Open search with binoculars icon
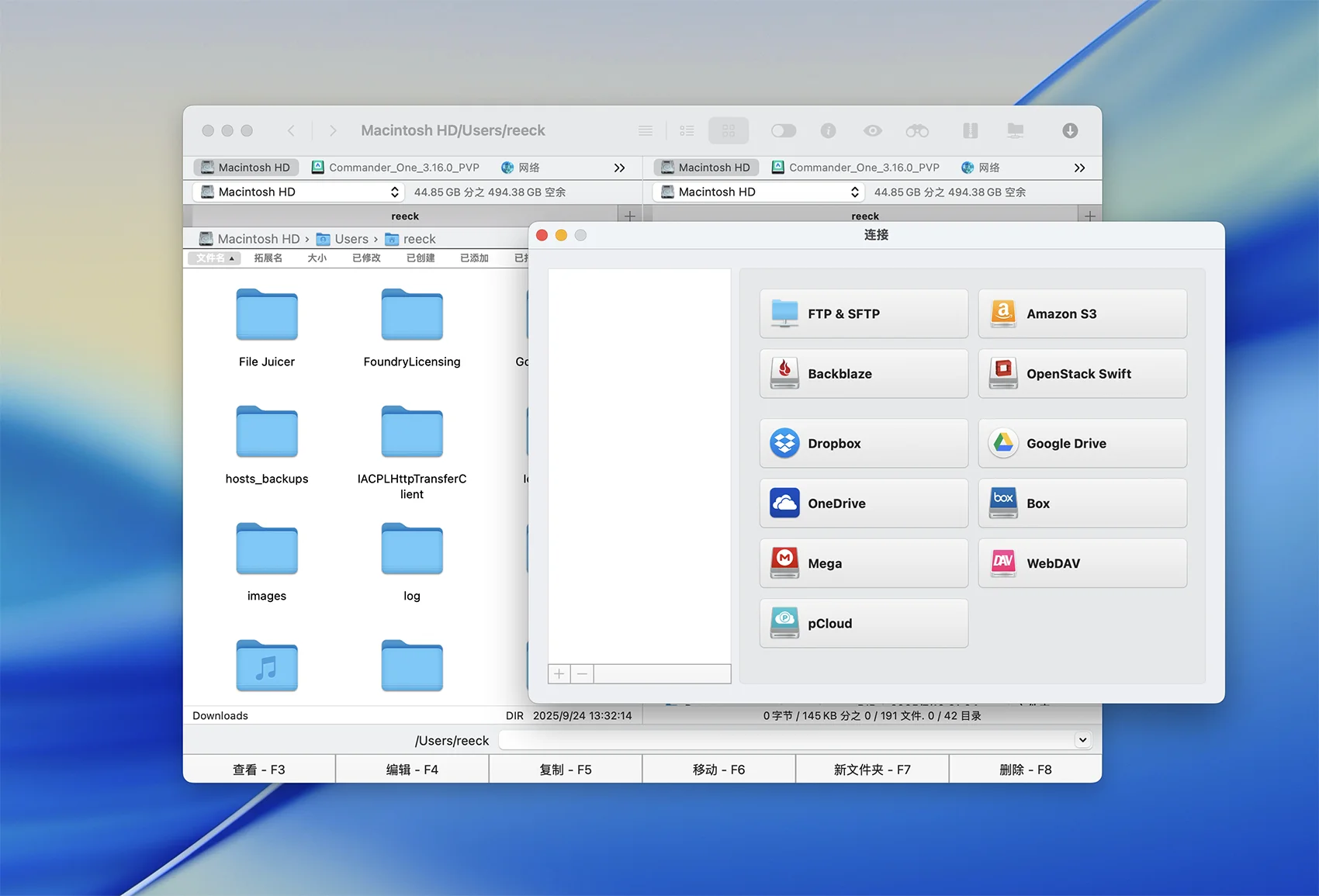 (x=917, y=130)
